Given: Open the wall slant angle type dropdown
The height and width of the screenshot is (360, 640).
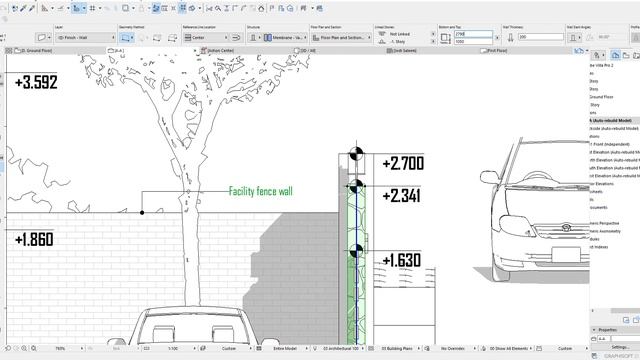Looking at the screenshot, I should coord(575,38).
